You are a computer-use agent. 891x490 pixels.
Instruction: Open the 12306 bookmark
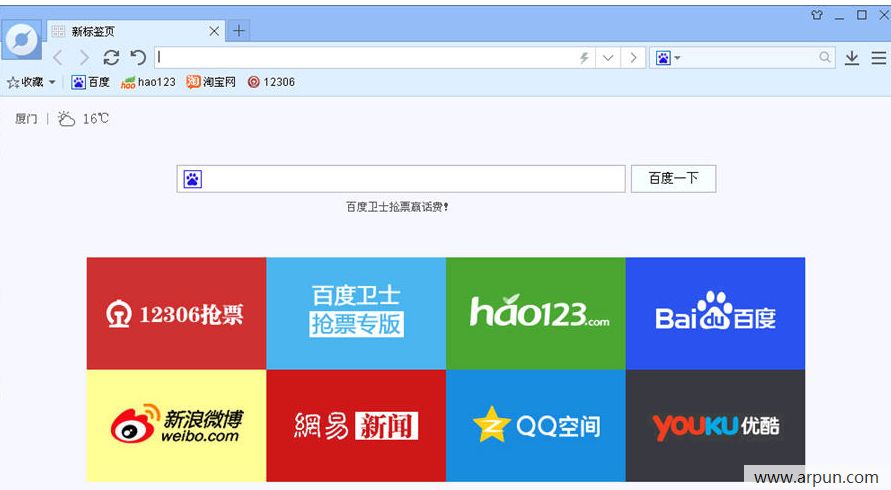pyautogui.click(x=271, y=82)
